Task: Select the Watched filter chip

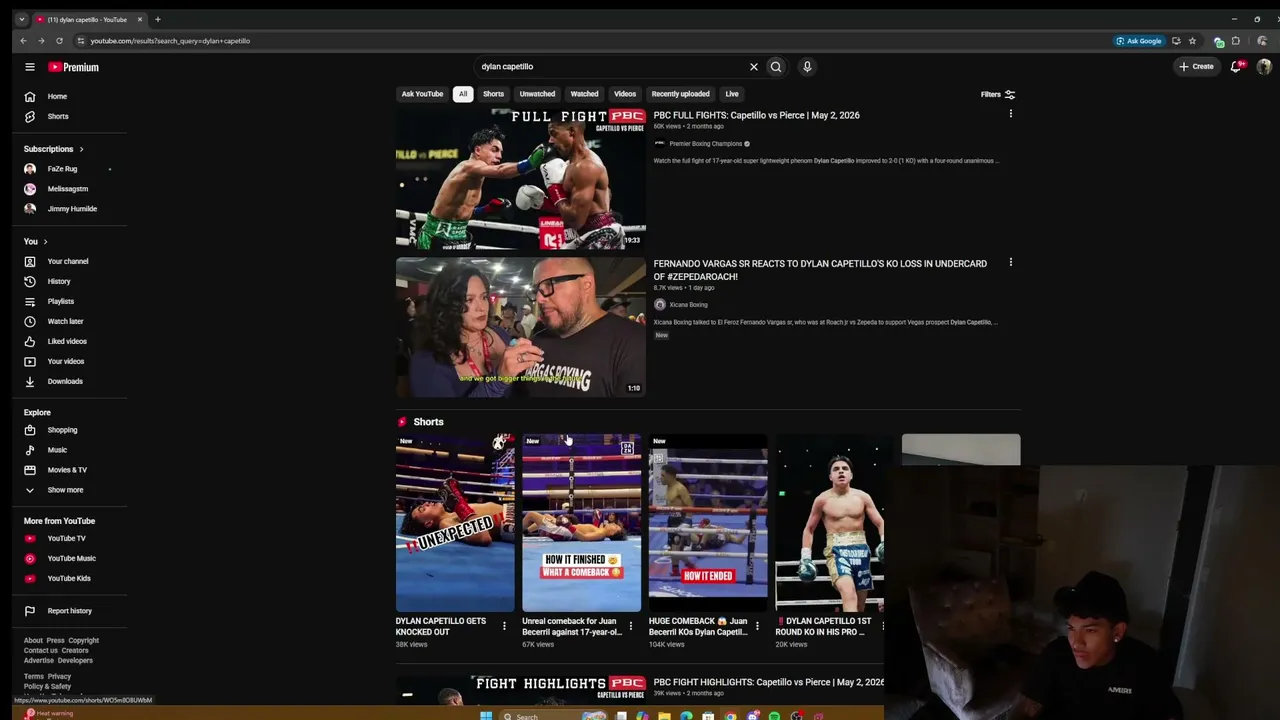Action: pos(584,94)
